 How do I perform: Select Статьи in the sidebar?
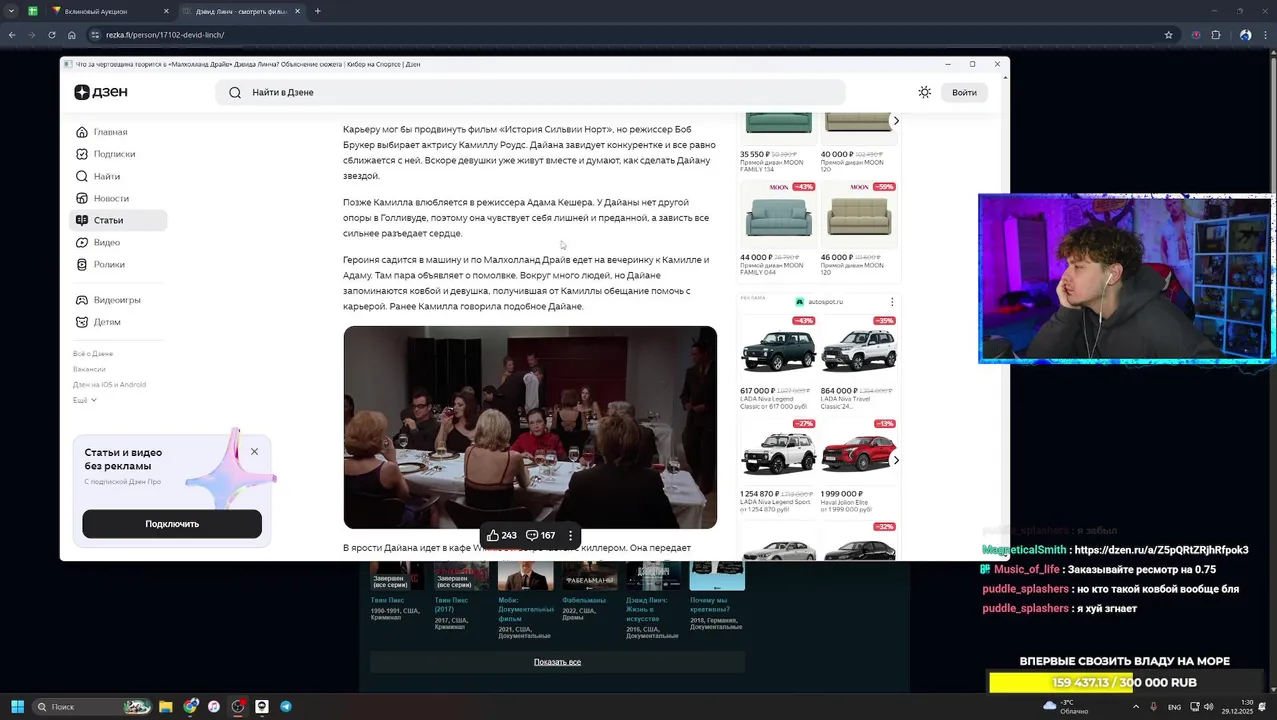117,220
